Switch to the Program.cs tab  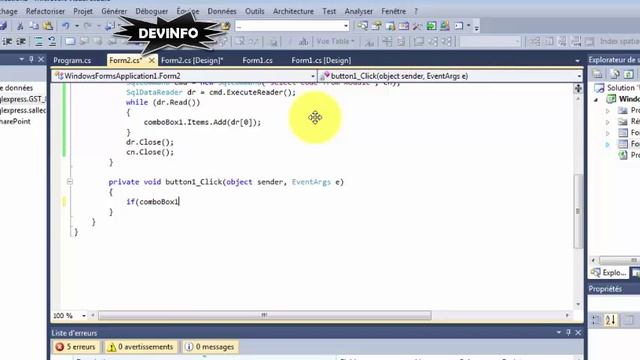tap(72, 60)
